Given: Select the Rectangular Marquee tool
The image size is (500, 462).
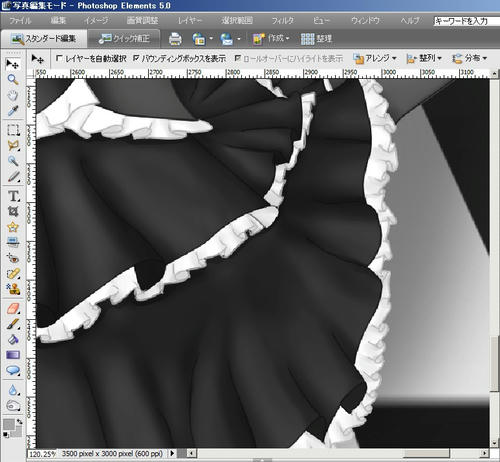Looking at the screenshot, I should click(x=13, y=130).
